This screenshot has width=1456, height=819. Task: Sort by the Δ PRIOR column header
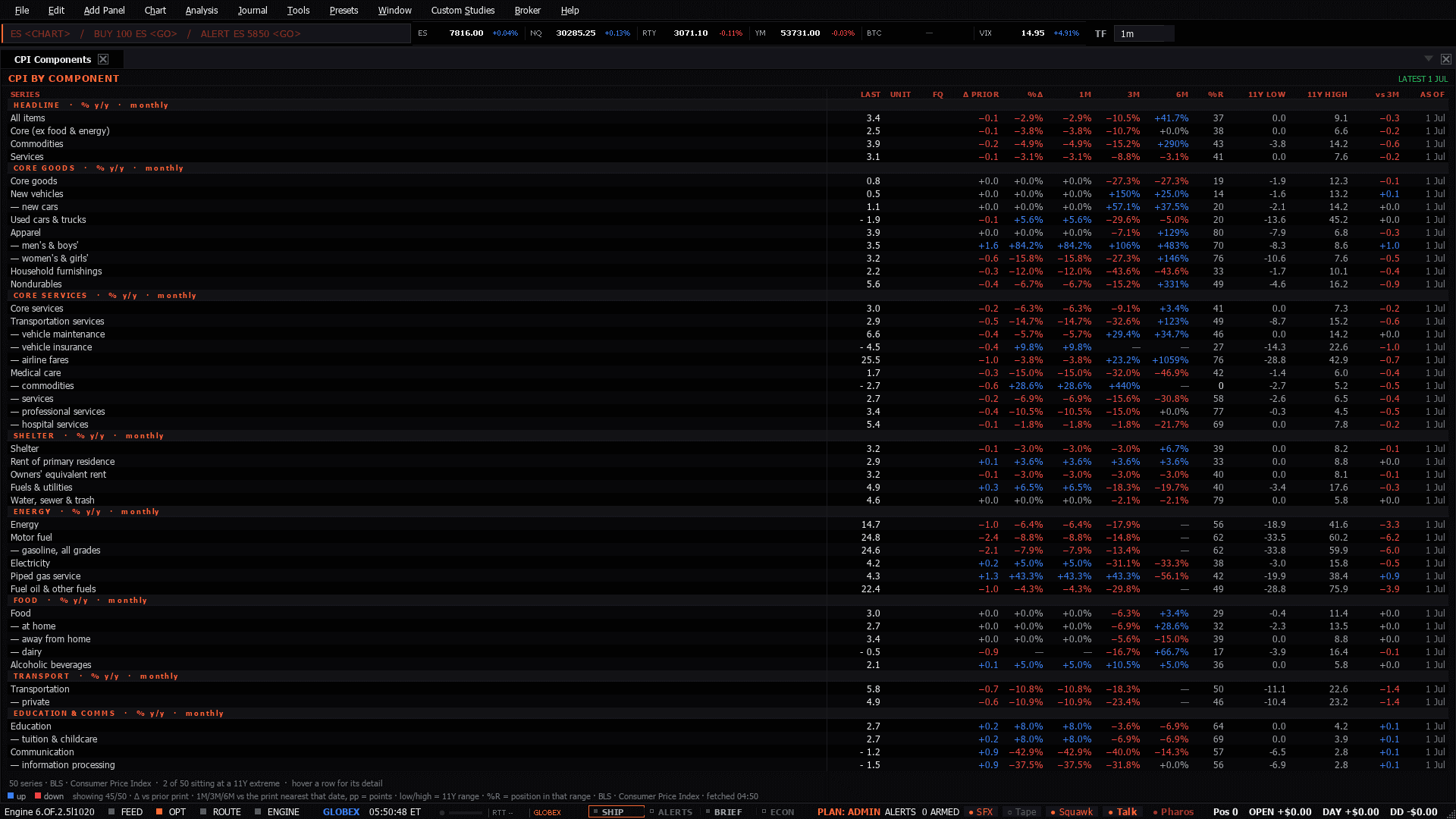click(981, 95)
